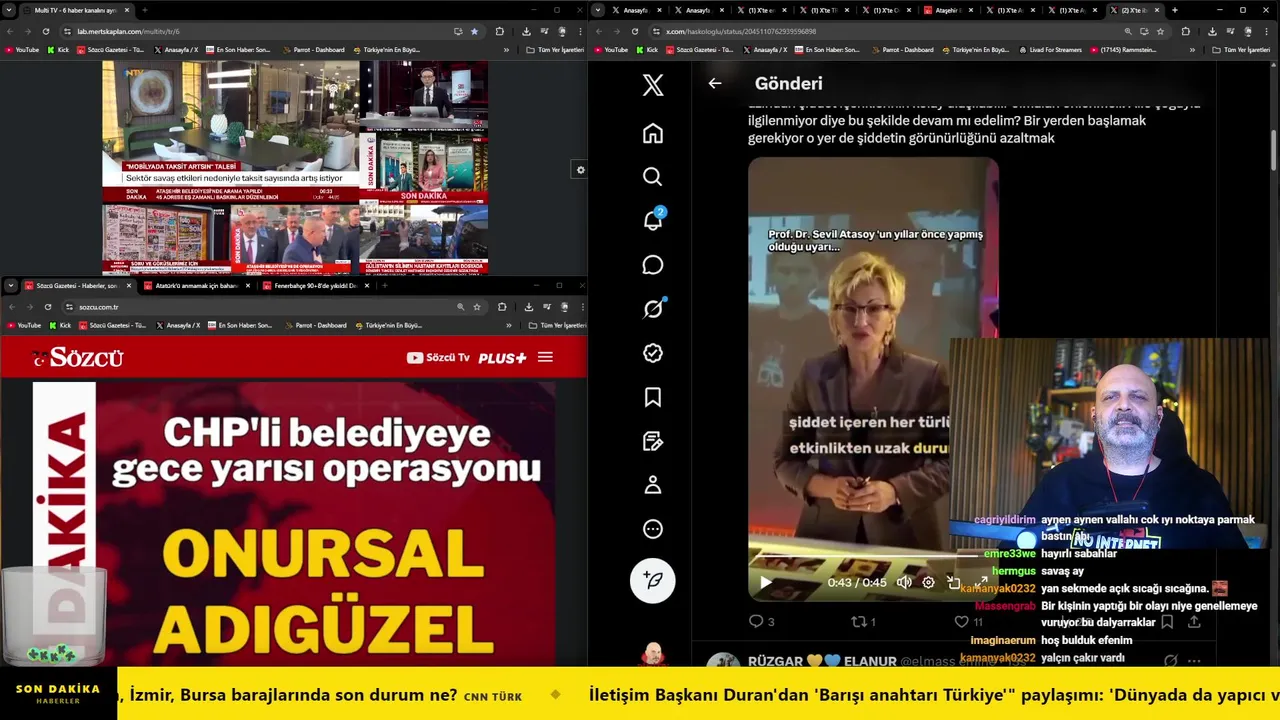Click the reply icon under the post
This screenshot has height=720, width=1280.
pos(756,621)
